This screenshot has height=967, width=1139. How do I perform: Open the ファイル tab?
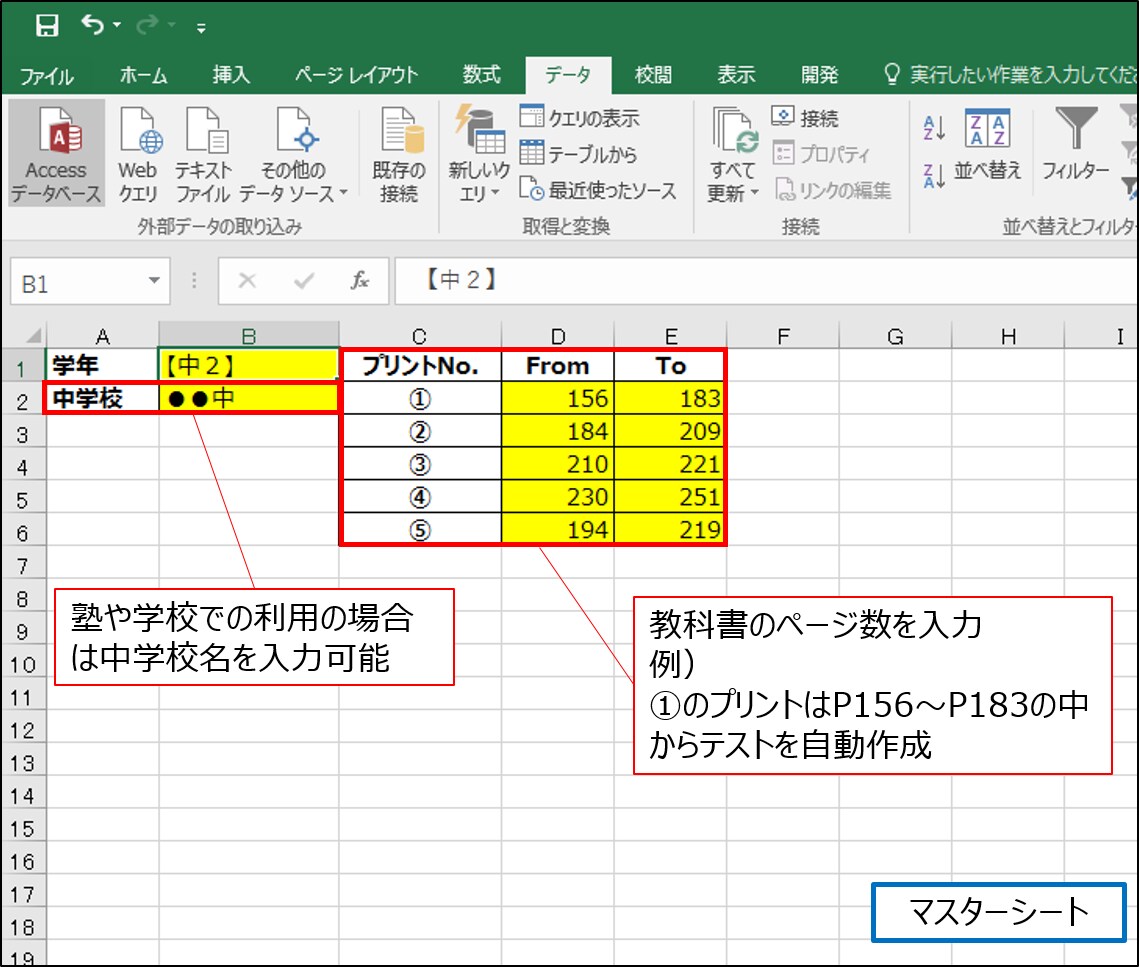(x=46, y=76)
